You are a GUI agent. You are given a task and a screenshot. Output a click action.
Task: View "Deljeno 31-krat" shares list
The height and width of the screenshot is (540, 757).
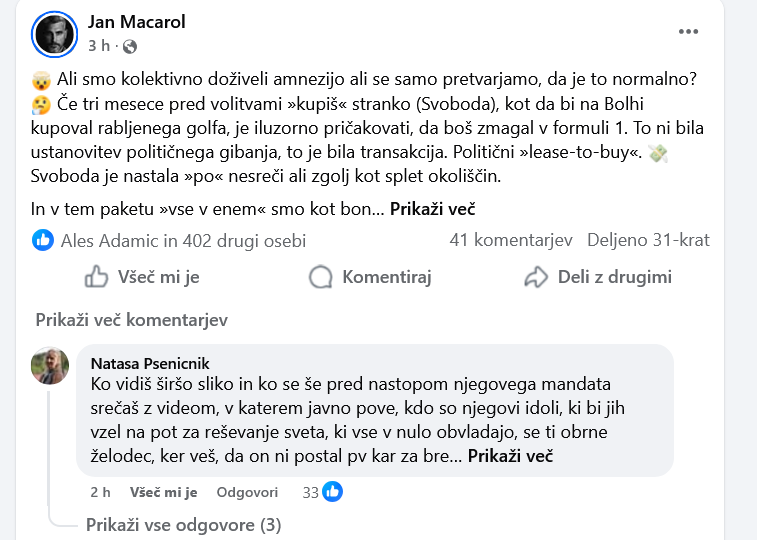[x=648, y=240]
